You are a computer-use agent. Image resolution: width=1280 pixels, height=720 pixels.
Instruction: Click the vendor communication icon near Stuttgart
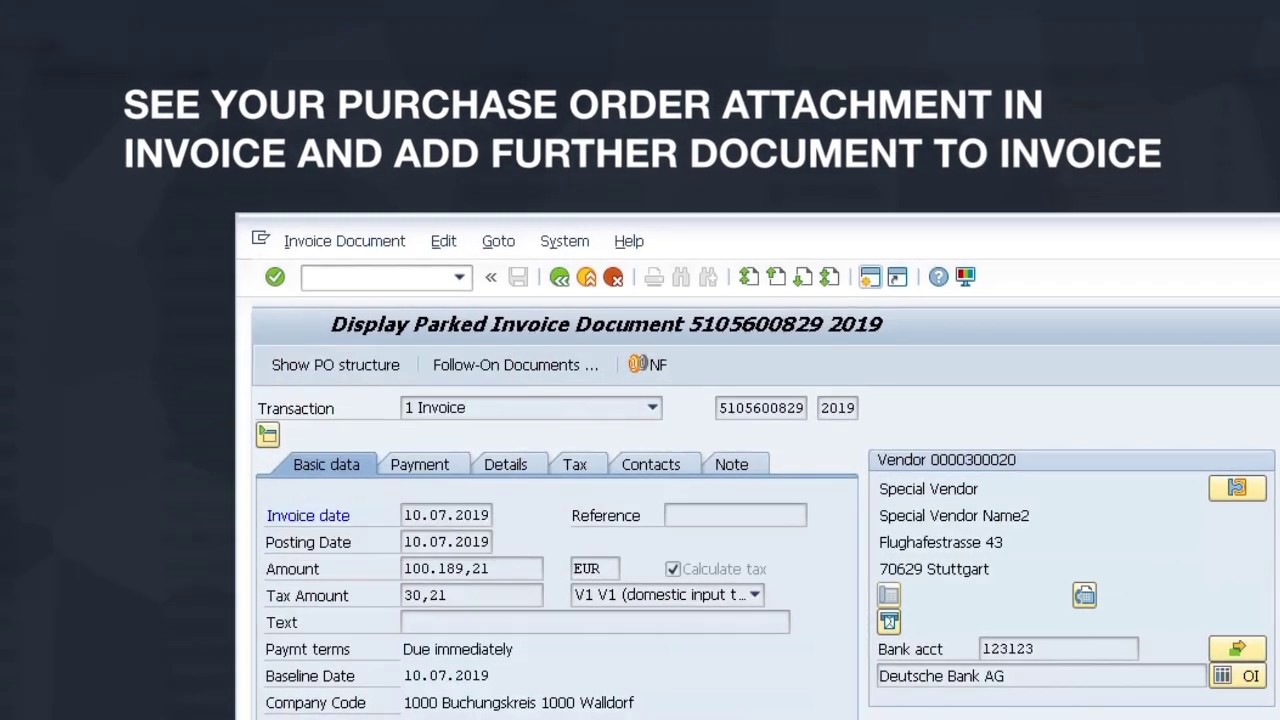tap(1084, 596)
